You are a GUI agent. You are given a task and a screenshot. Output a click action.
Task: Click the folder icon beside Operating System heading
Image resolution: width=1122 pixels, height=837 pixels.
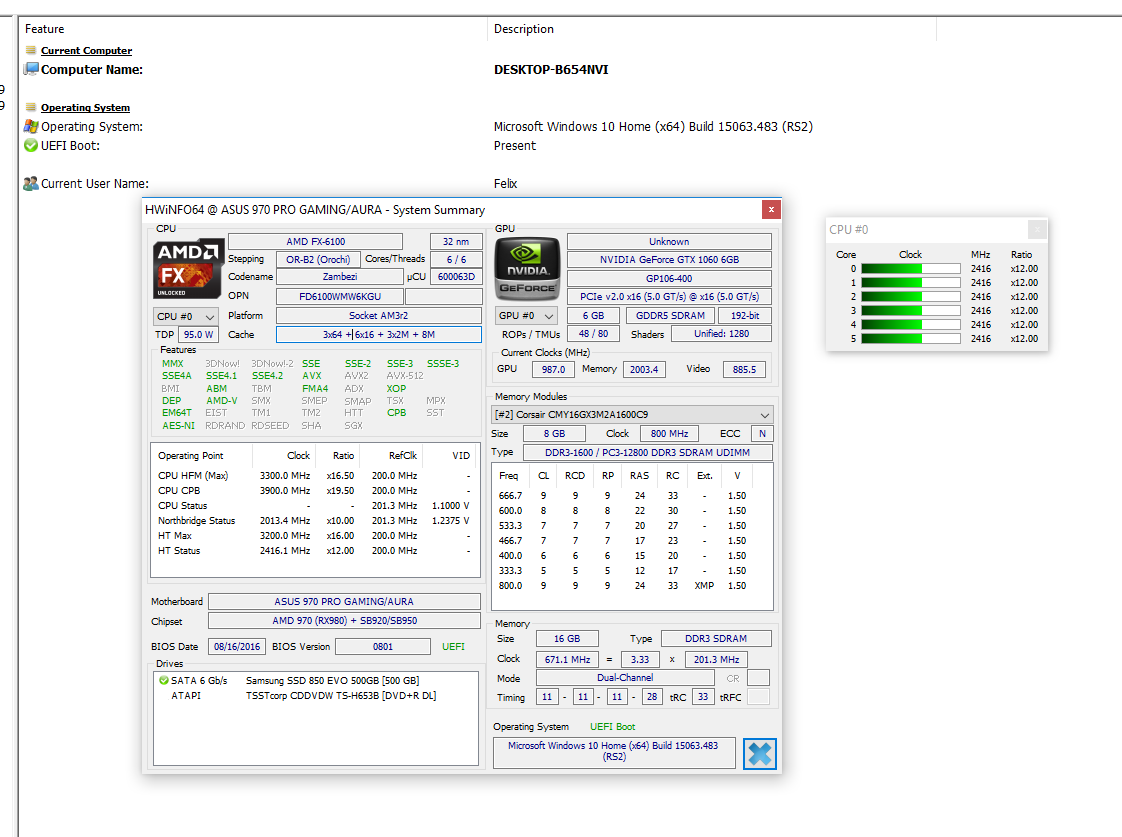click(31, 107)
